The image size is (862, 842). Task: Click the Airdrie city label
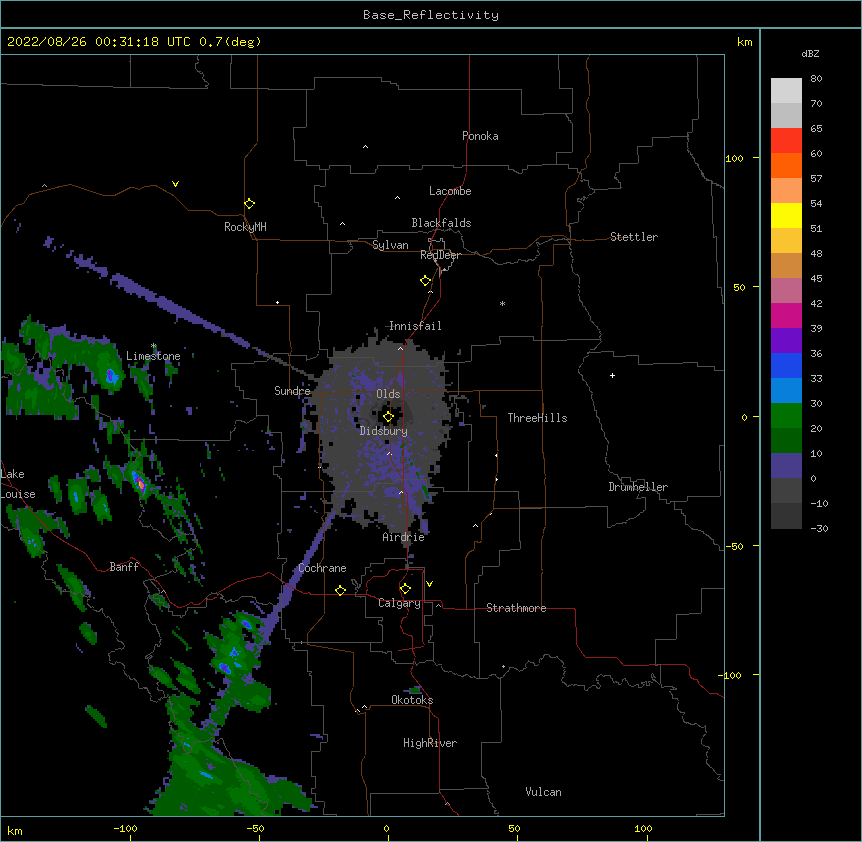tap(404, 537)
